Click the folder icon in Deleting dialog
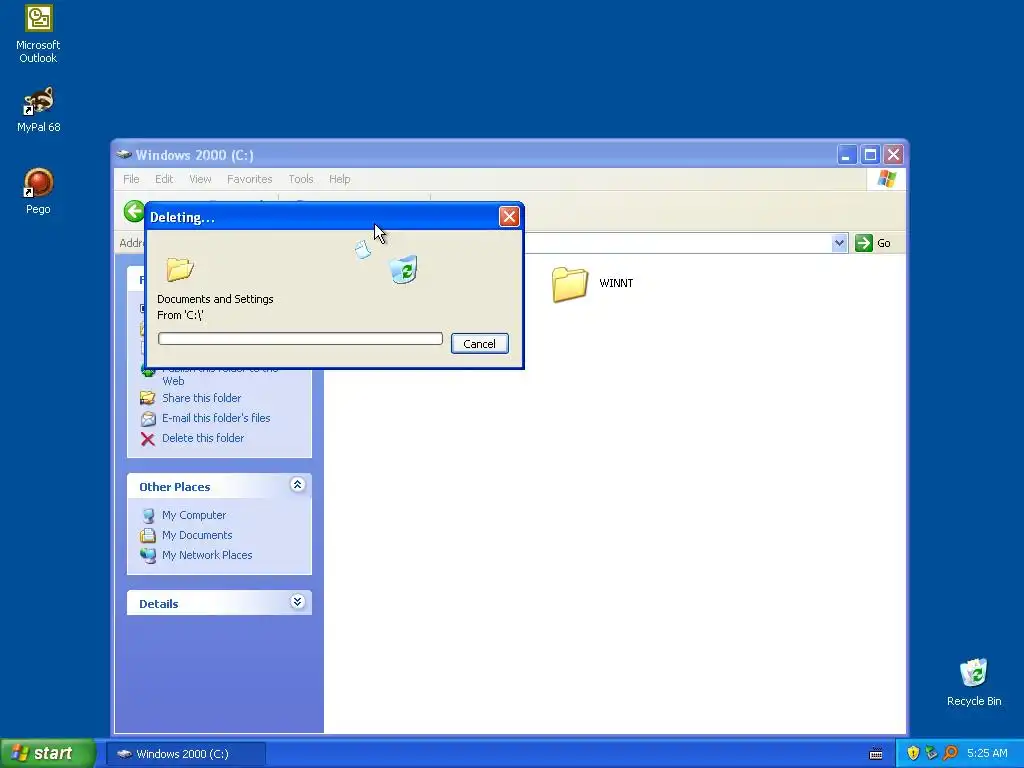 click(180, 268)
